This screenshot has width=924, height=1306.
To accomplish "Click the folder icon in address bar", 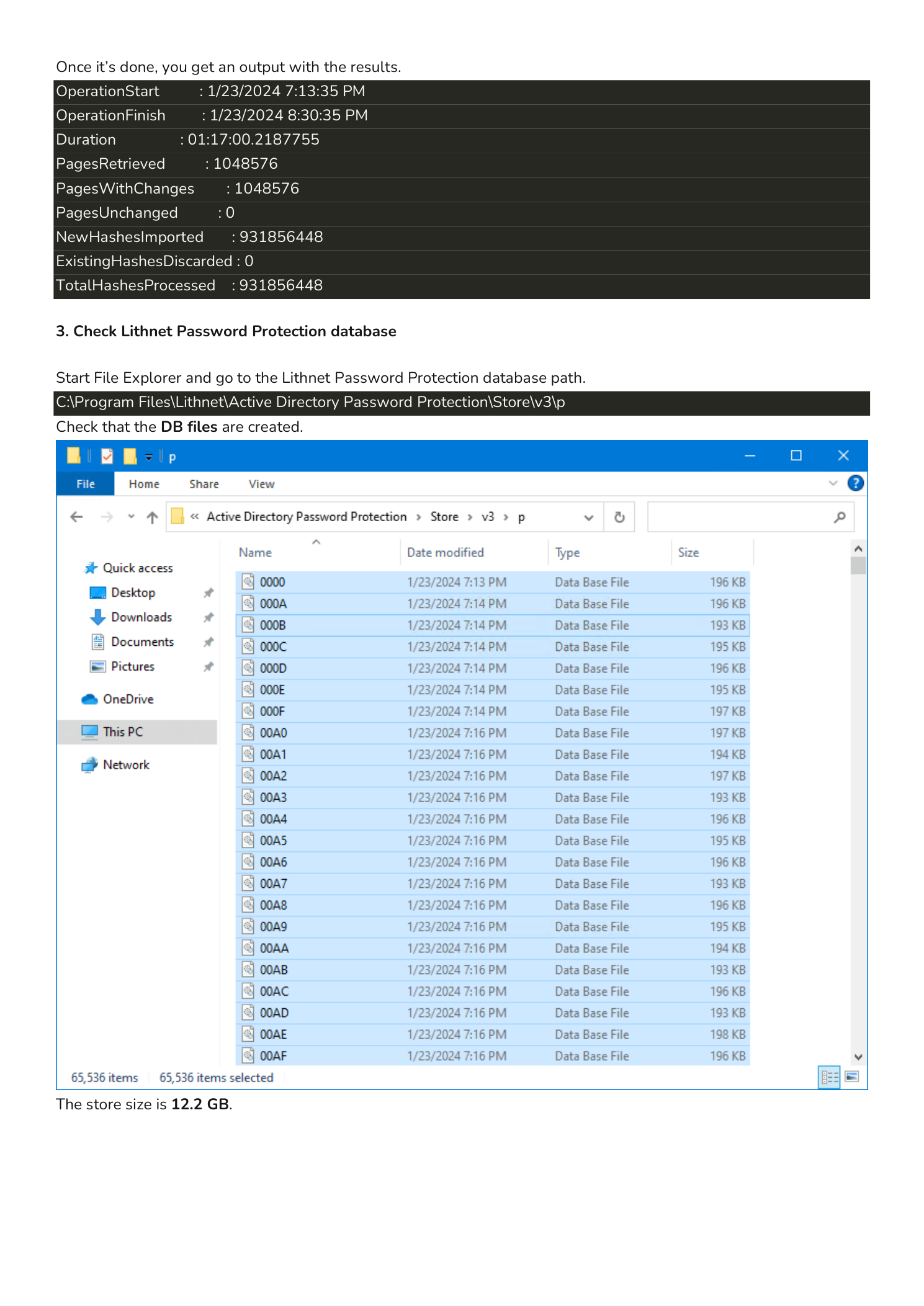I will click(177, 516).
